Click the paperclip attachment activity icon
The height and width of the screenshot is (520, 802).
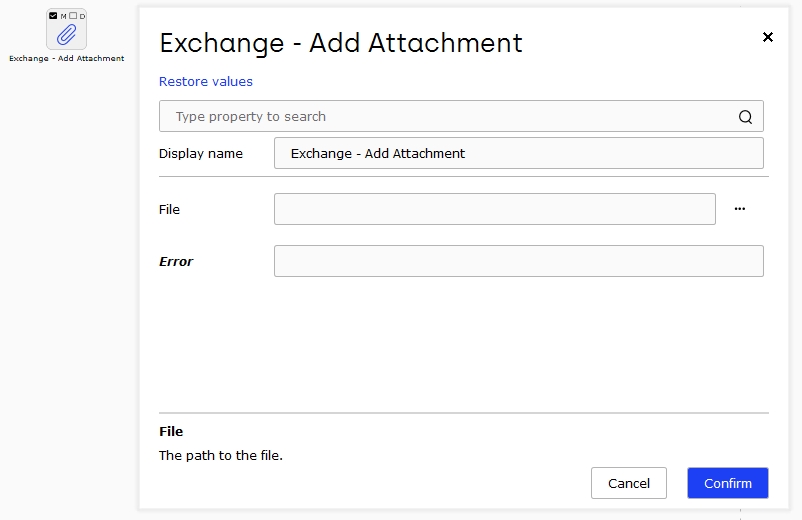click(66, 35)
